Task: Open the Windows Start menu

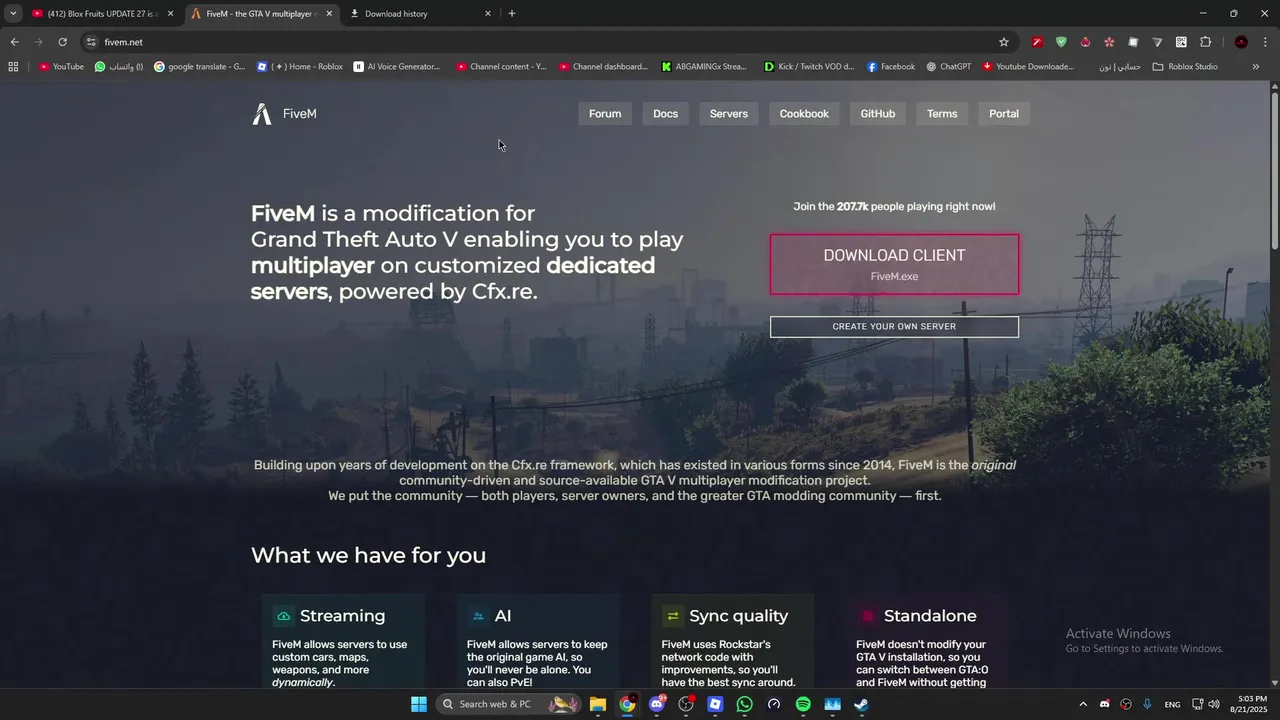Action: click(x=419, y=704)
